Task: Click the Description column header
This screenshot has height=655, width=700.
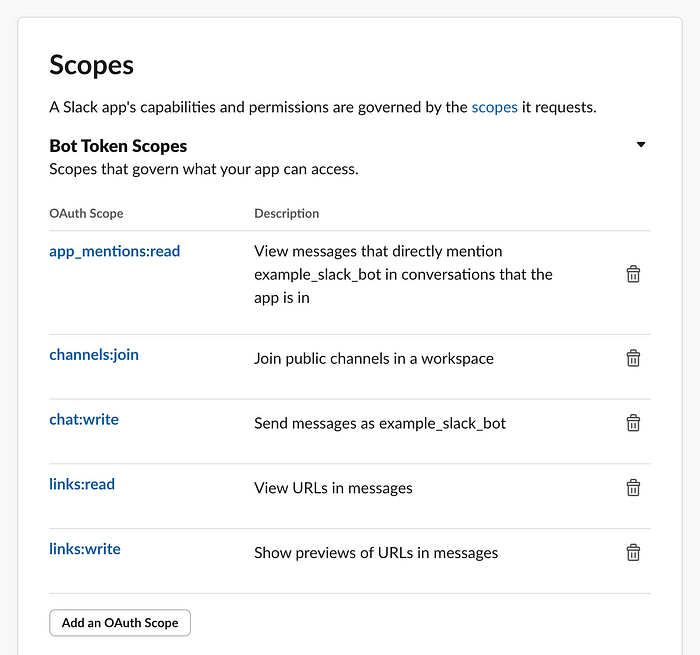Action: click(287, 213)
